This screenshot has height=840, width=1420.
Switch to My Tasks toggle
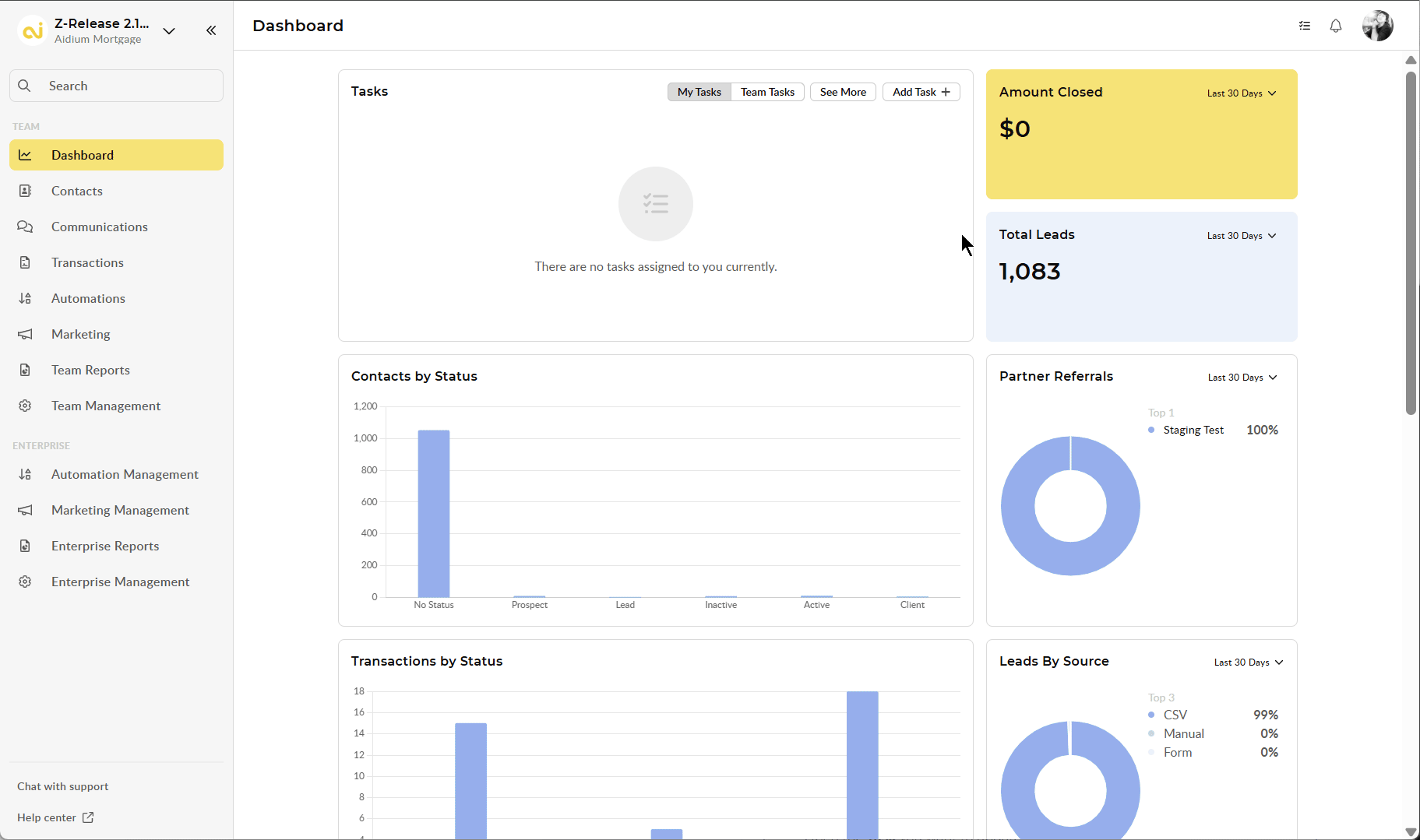pyautogui.click(x=699, y=92)
